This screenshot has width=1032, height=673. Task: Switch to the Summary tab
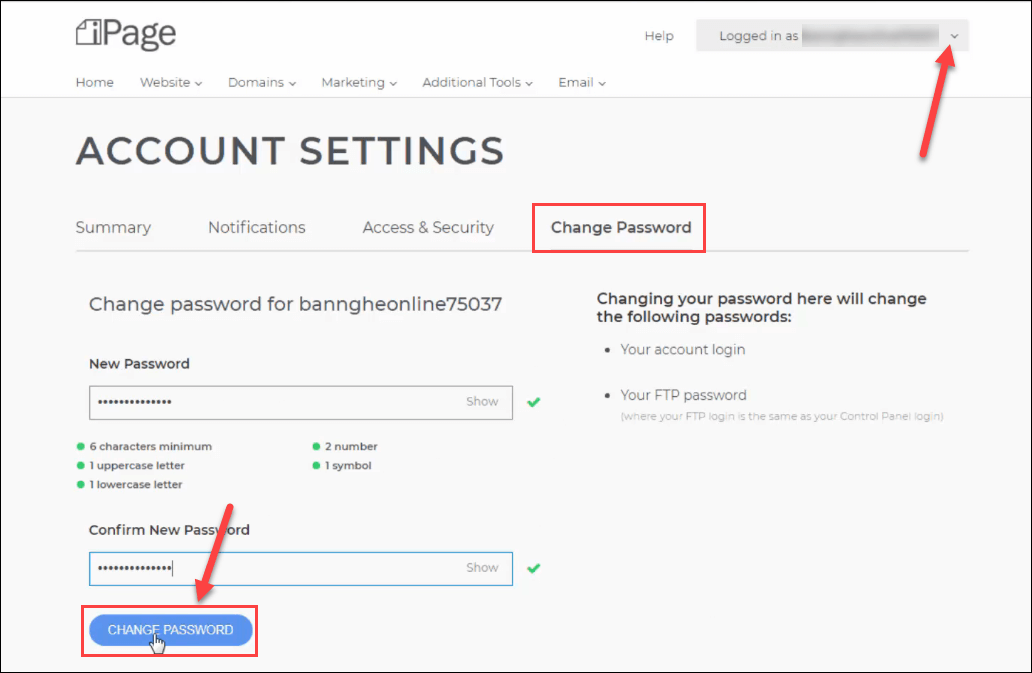coord(113,228)
